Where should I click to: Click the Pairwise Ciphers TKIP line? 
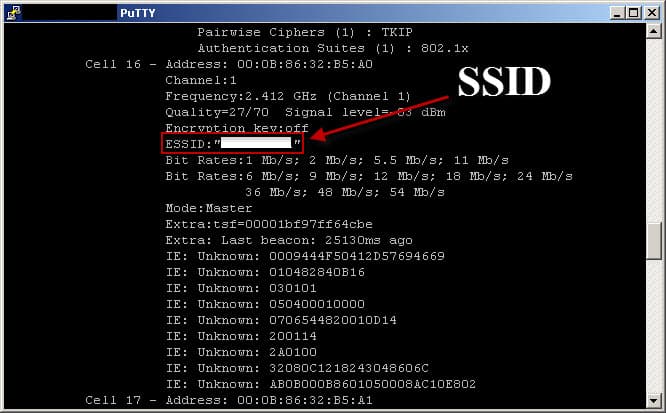[x=312, y=32]
